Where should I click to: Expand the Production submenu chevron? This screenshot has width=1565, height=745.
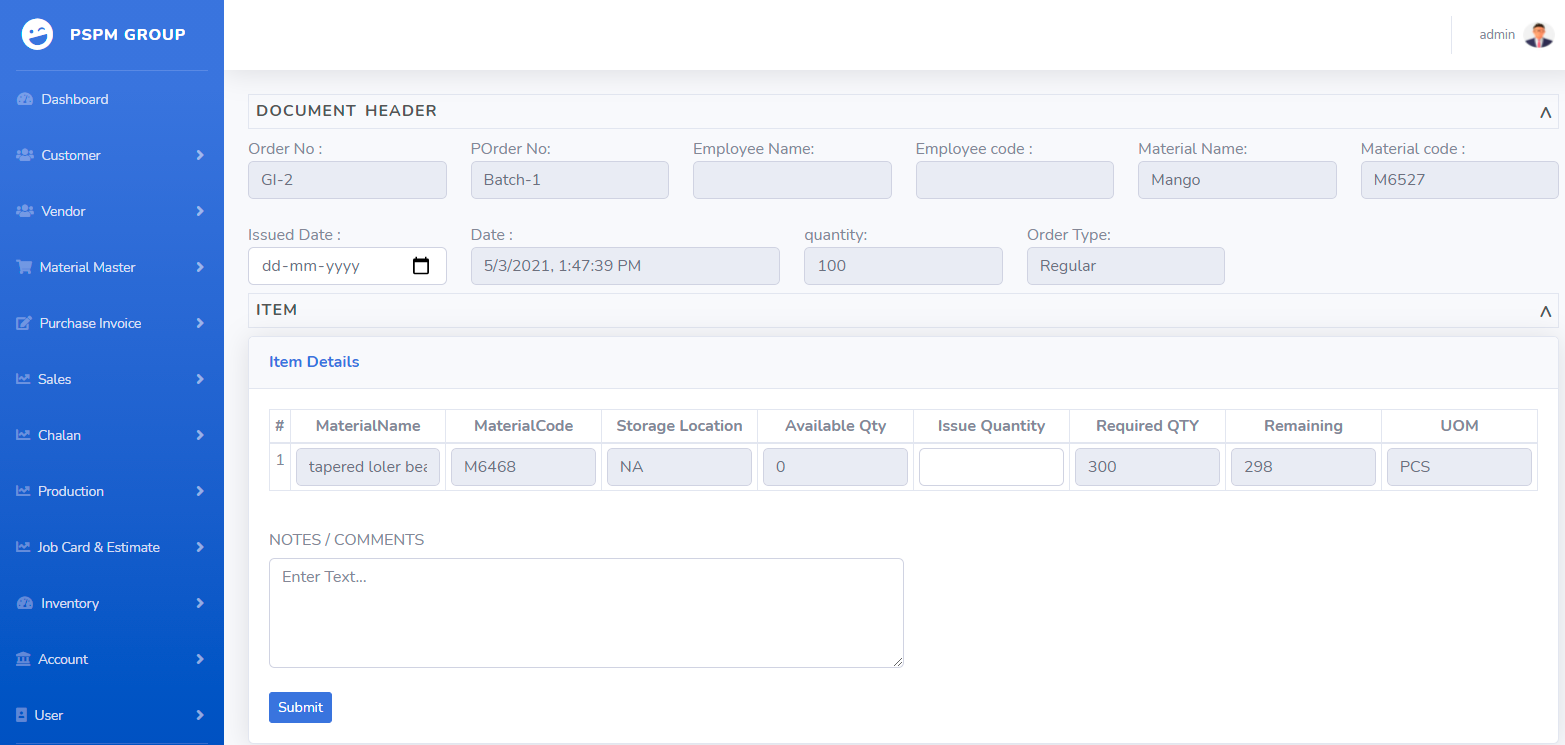[x=200, y=492]
